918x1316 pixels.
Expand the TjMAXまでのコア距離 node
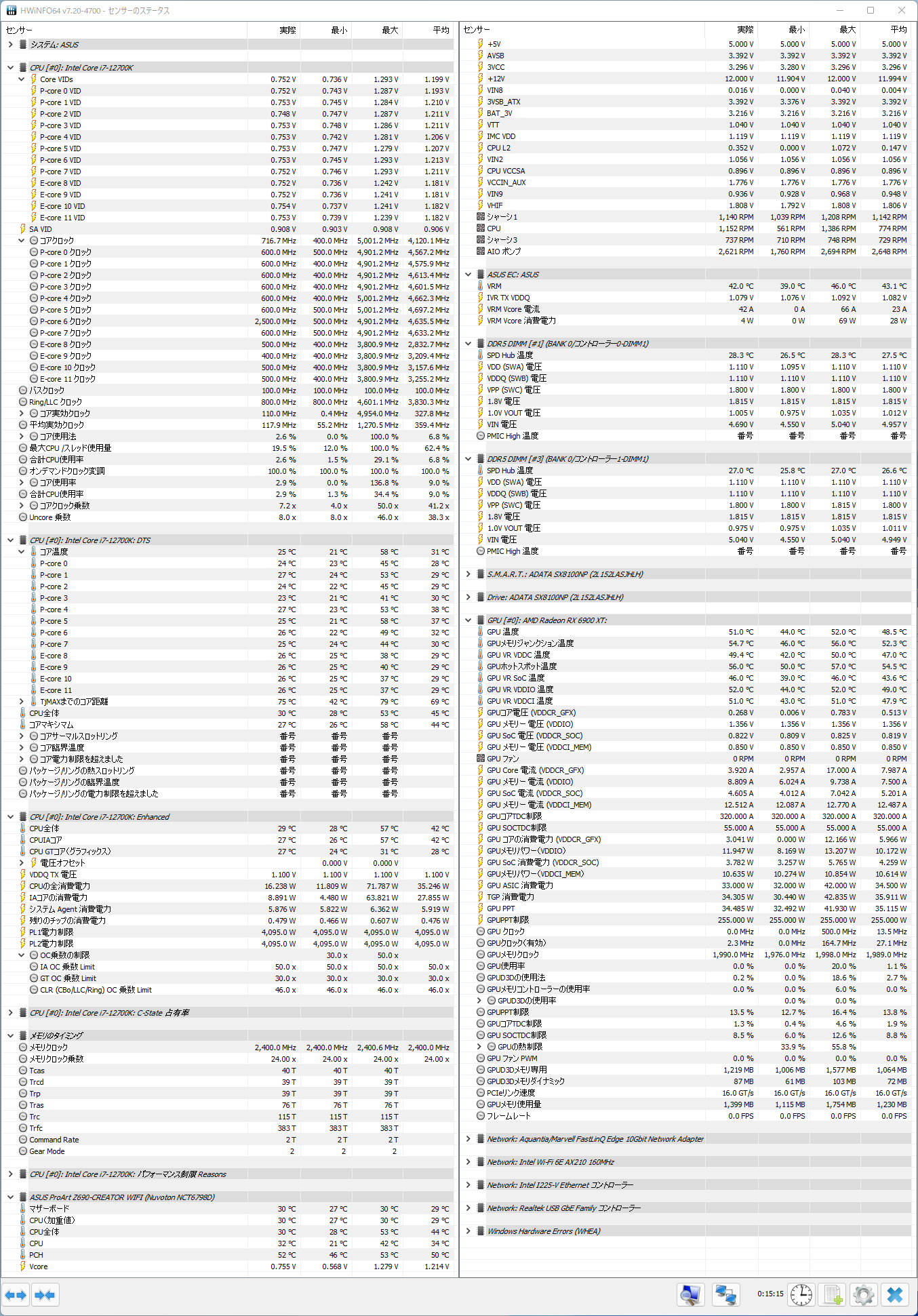(x=21, y=702)
